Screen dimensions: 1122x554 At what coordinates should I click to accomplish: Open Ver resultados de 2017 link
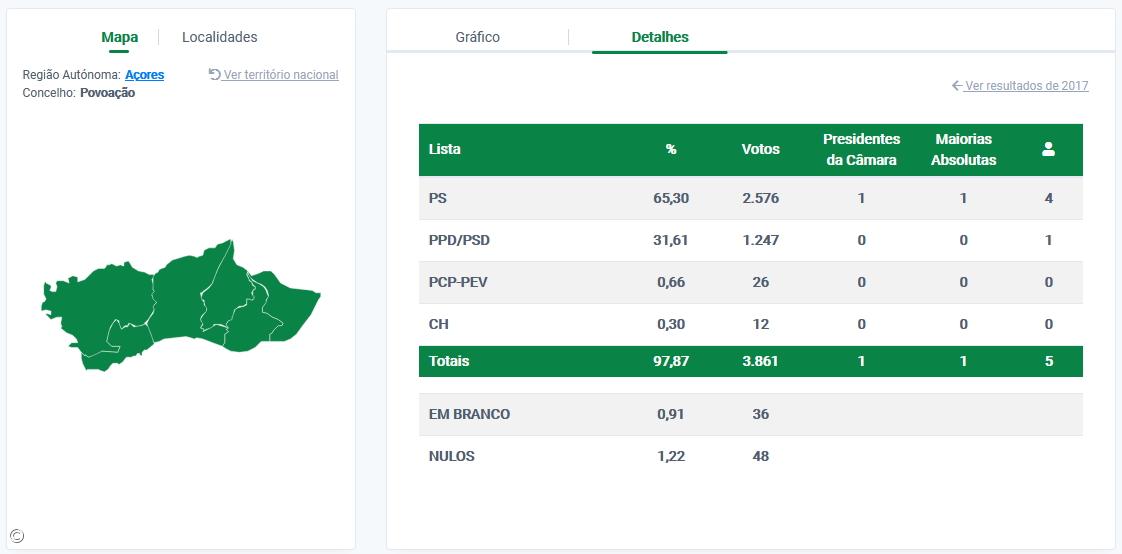1026,86
